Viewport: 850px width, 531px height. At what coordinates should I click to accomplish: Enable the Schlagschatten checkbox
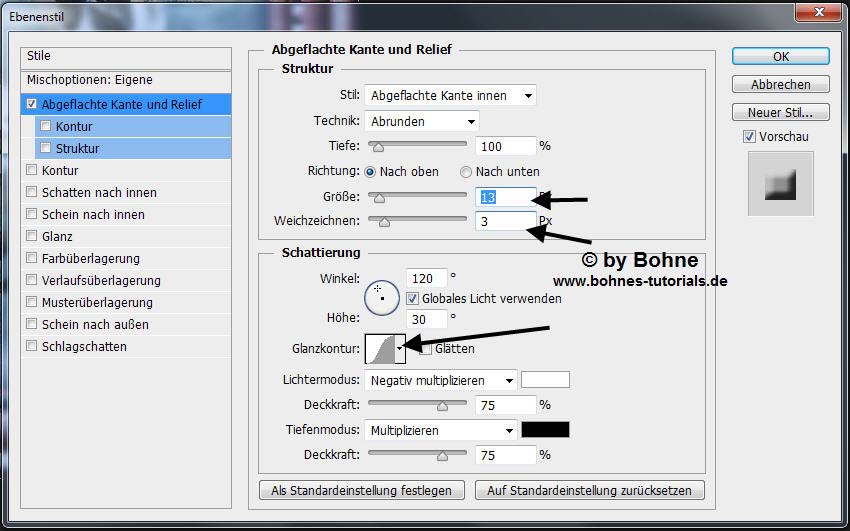pyautogui.click(x=32, y=346)
